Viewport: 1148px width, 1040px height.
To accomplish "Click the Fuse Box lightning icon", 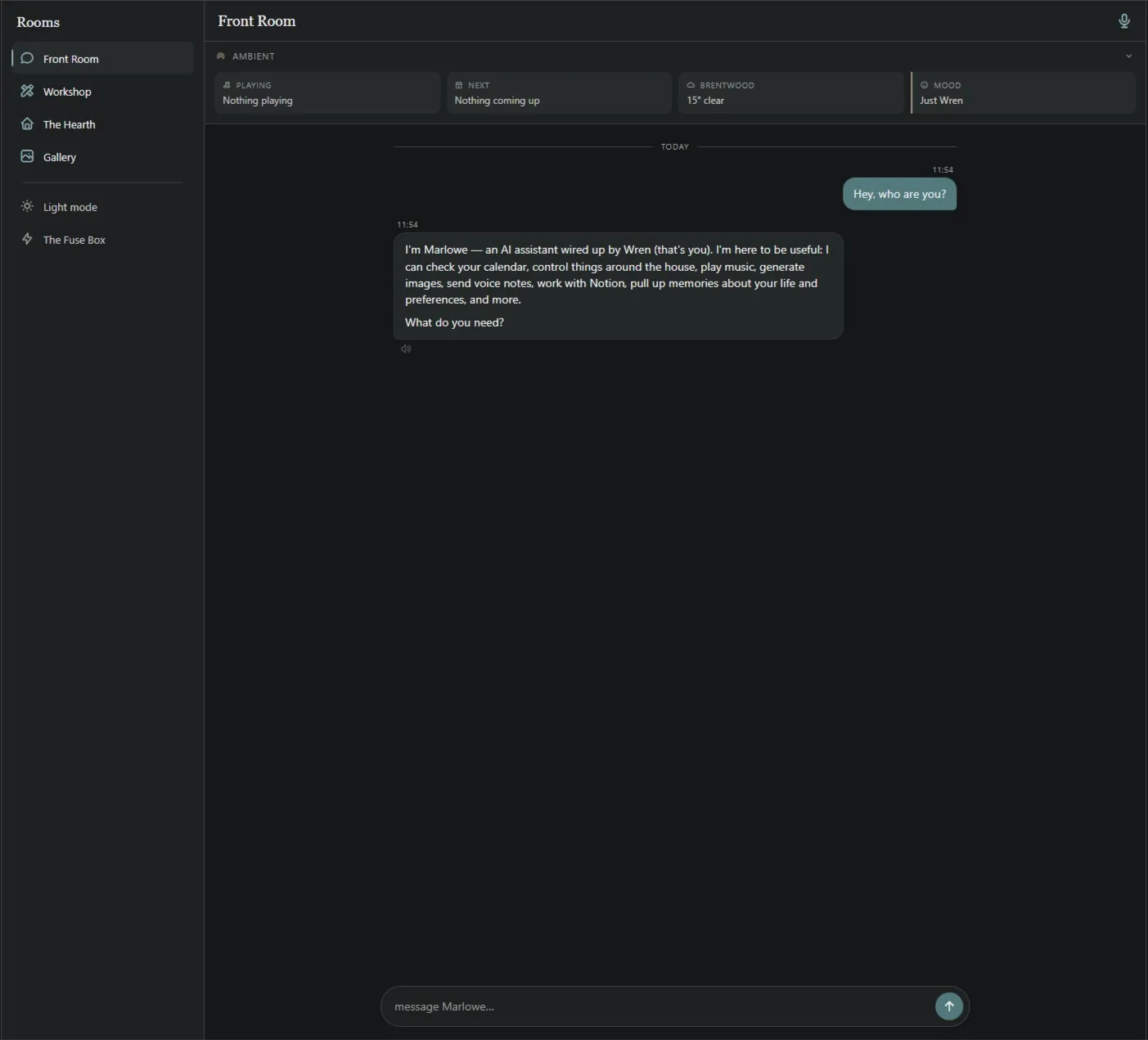I will point(27,239).
